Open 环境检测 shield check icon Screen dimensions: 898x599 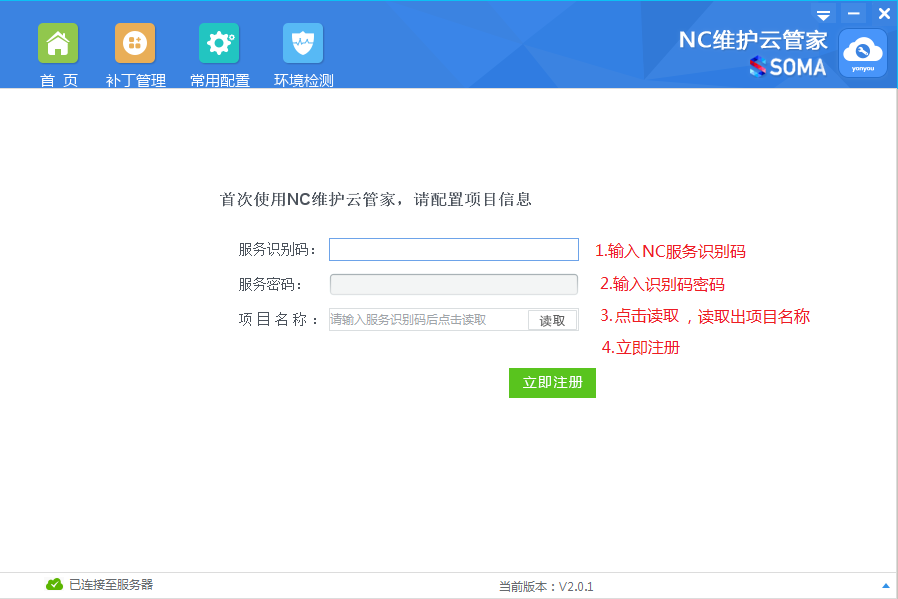tap(303, 44)
